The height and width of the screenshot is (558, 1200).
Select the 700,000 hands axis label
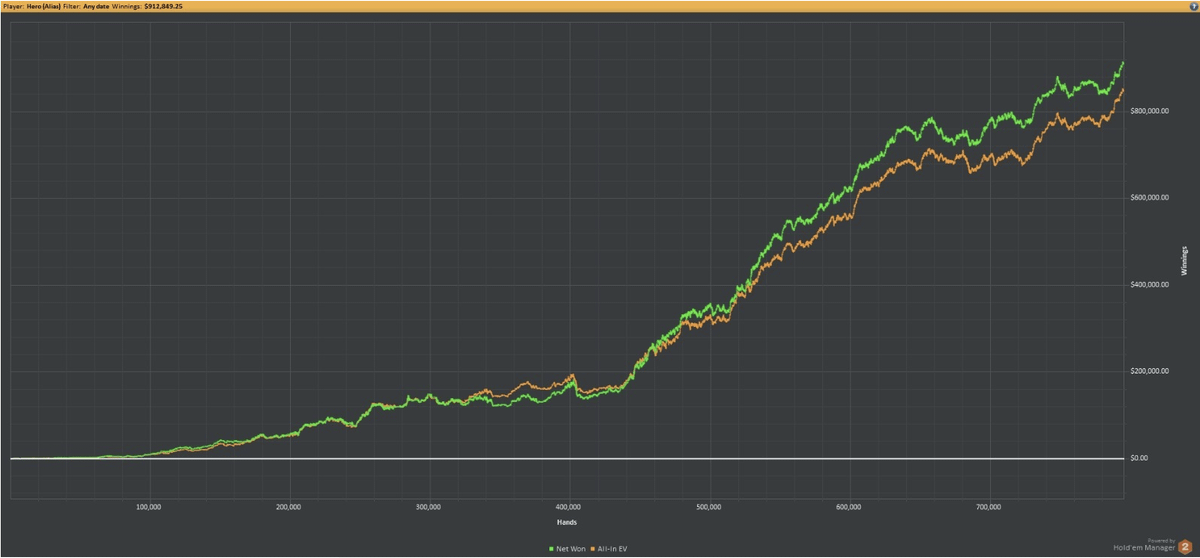pos(988,507)
